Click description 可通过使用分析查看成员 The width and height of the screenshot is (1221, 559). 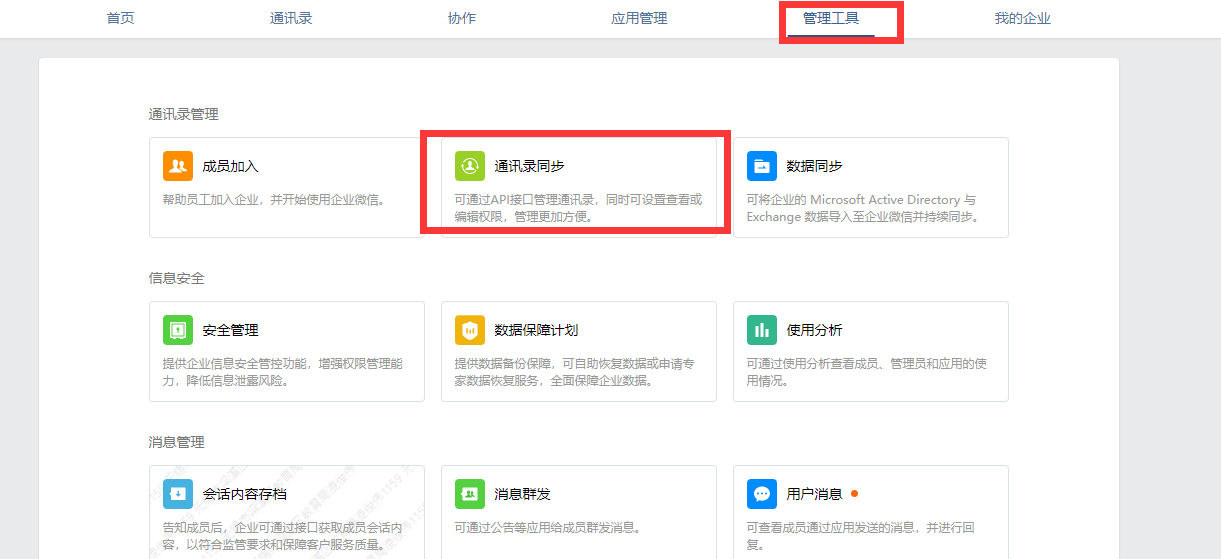click(x=866, y=372)
